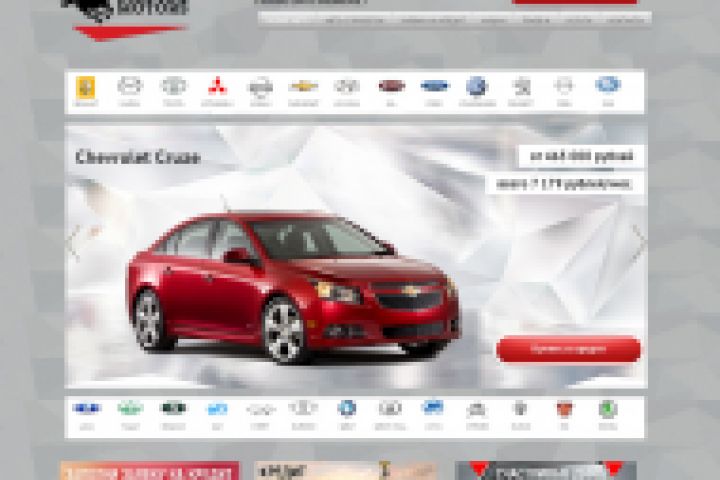Open the Chevrolet Cruze heading
The image size is (720, 480).
(138, 157)
